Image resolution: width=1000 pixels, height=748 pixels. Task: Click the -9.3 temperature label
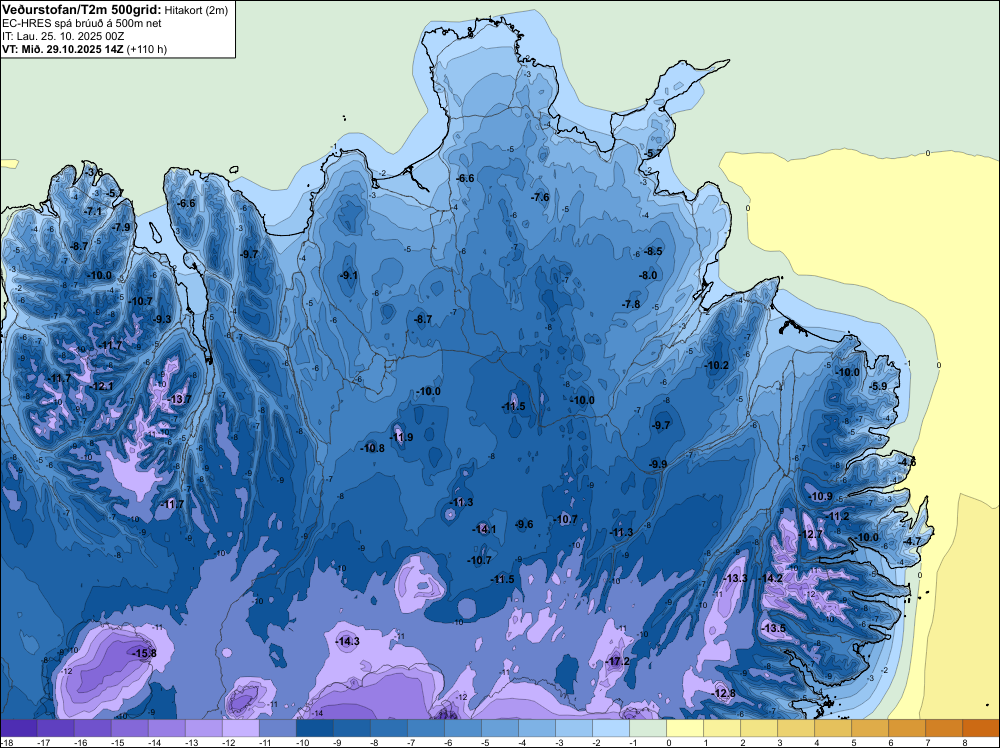pos(162,319)
